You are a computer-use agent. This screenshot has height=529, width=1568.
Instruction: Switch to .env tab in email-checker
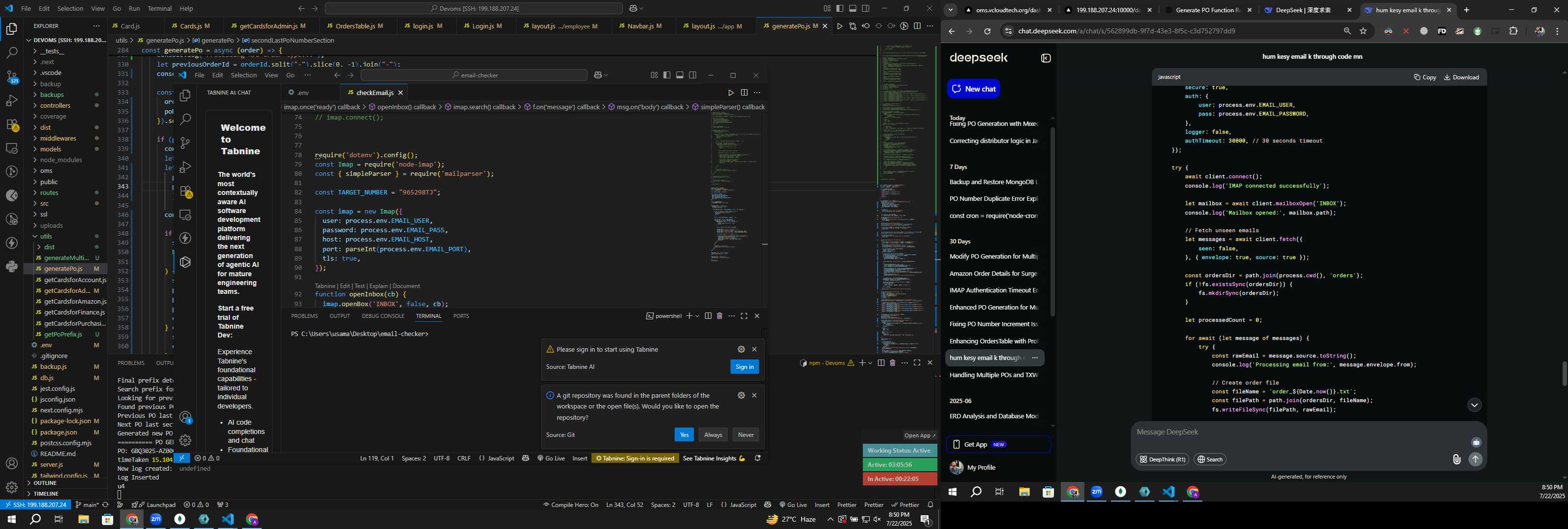coord(303,93)
